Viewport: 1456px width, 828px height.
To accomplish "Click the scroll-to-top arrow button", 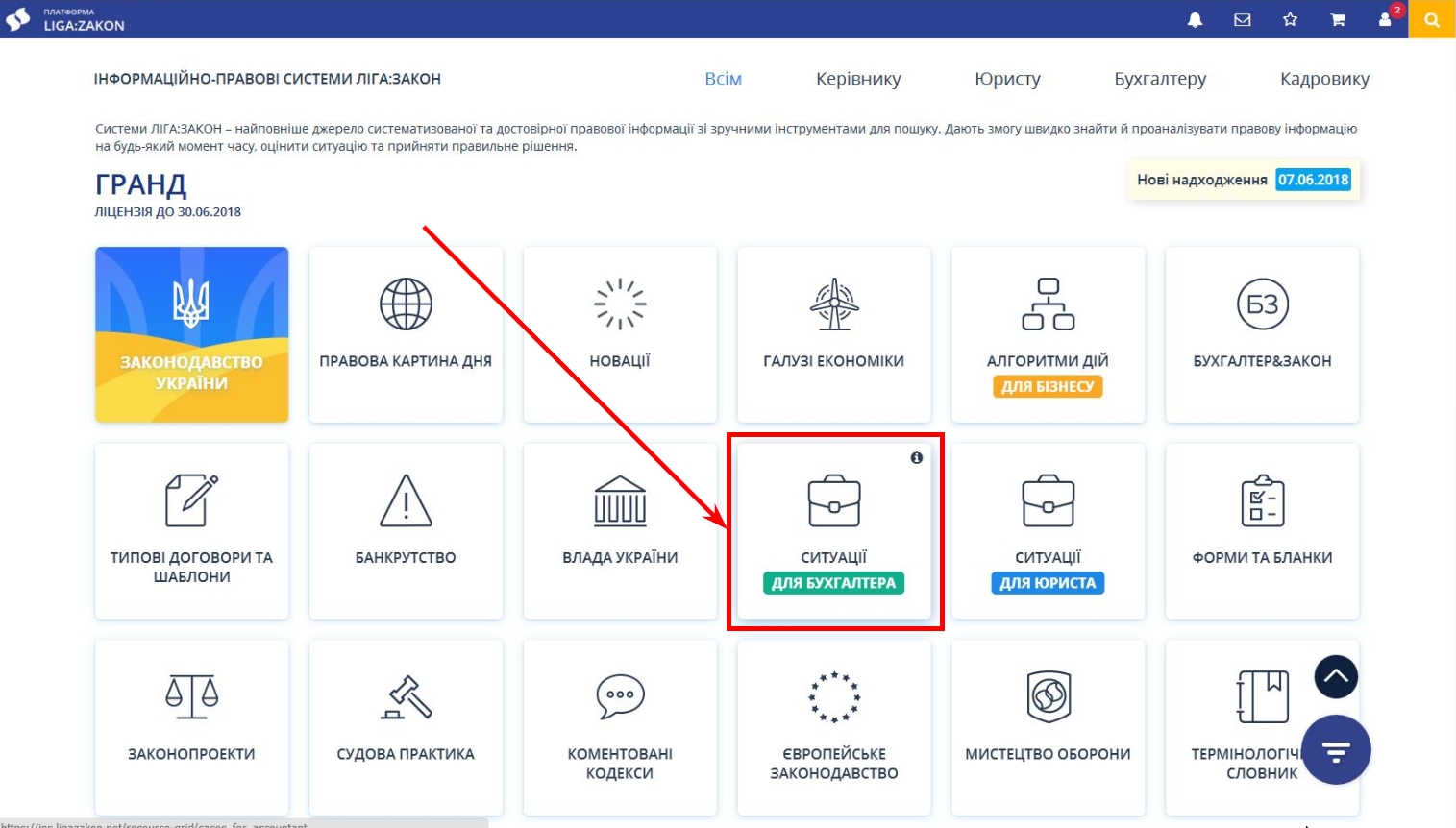I will coord(1336,677).
